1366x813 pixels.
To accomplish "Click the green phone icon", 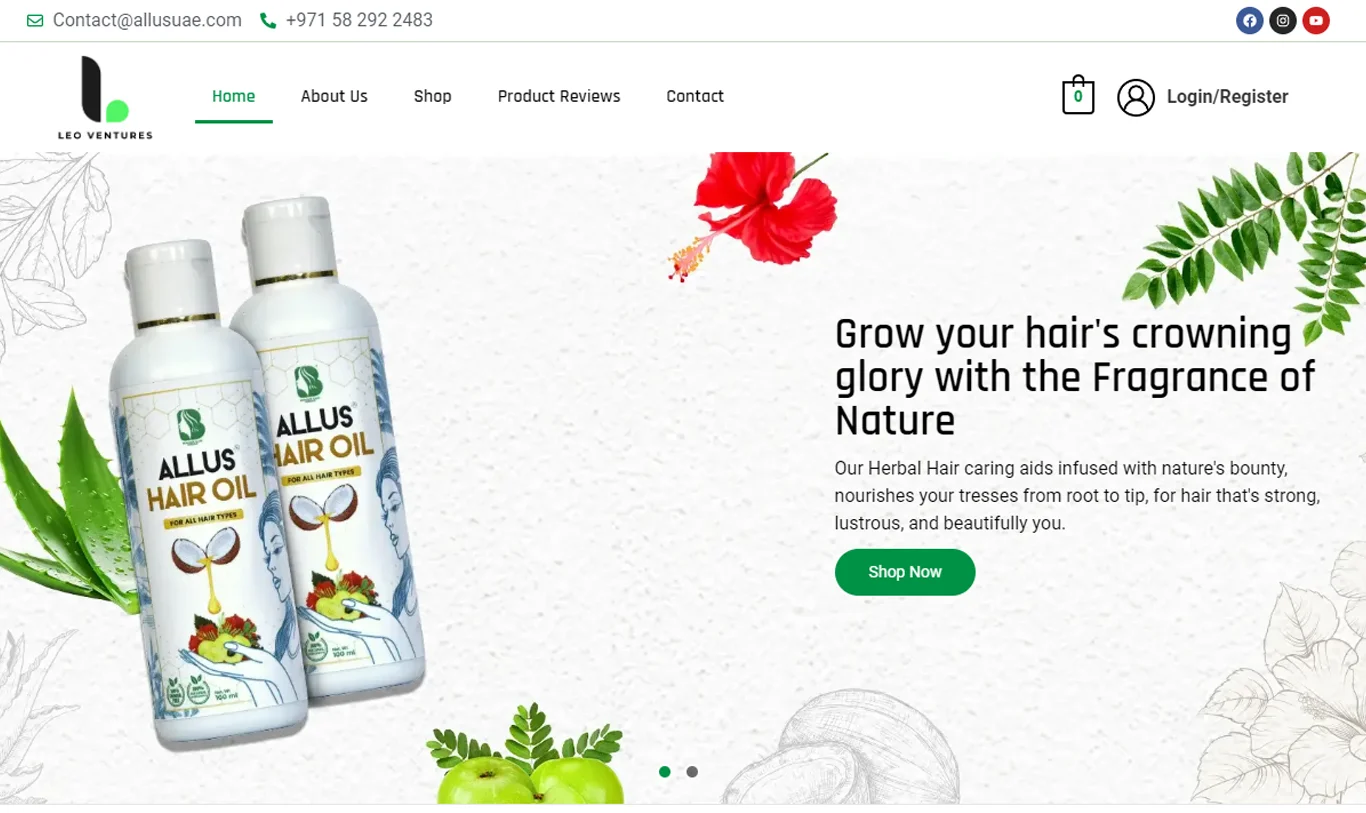I will 268,20.
